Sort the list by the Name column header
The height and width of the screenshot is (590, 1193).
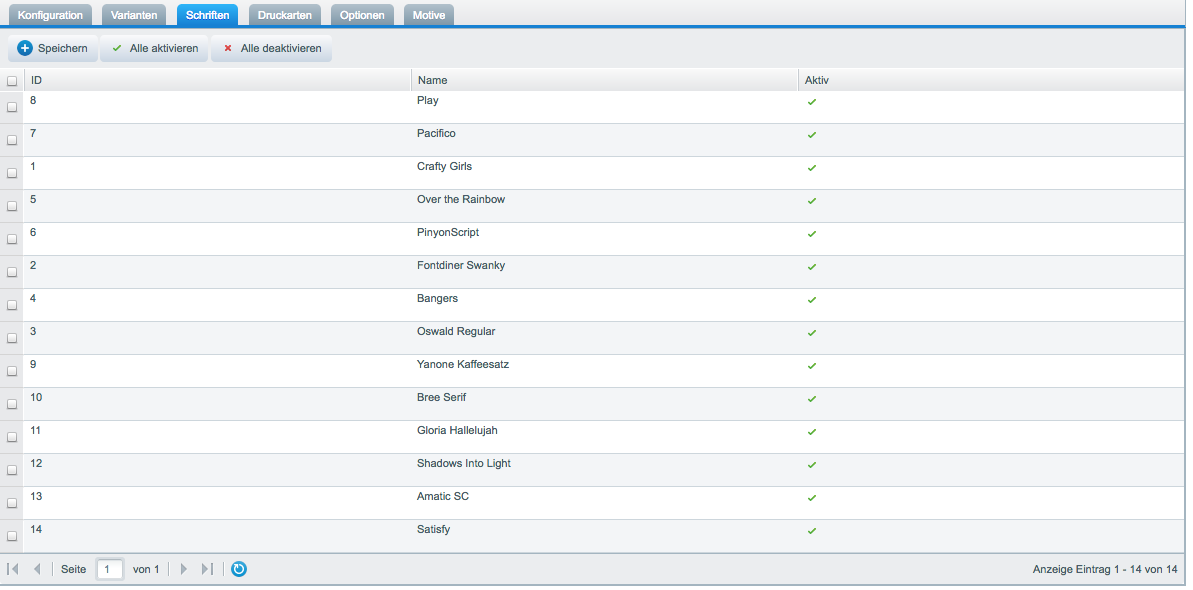(x=603, y=80)
